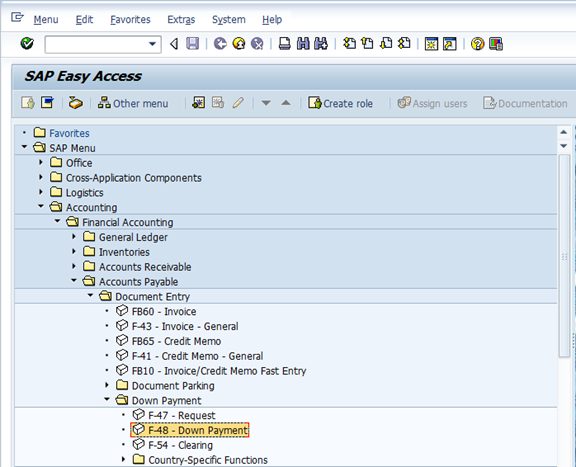
Task: Click the User Menu icon
Action: [28, 103]
